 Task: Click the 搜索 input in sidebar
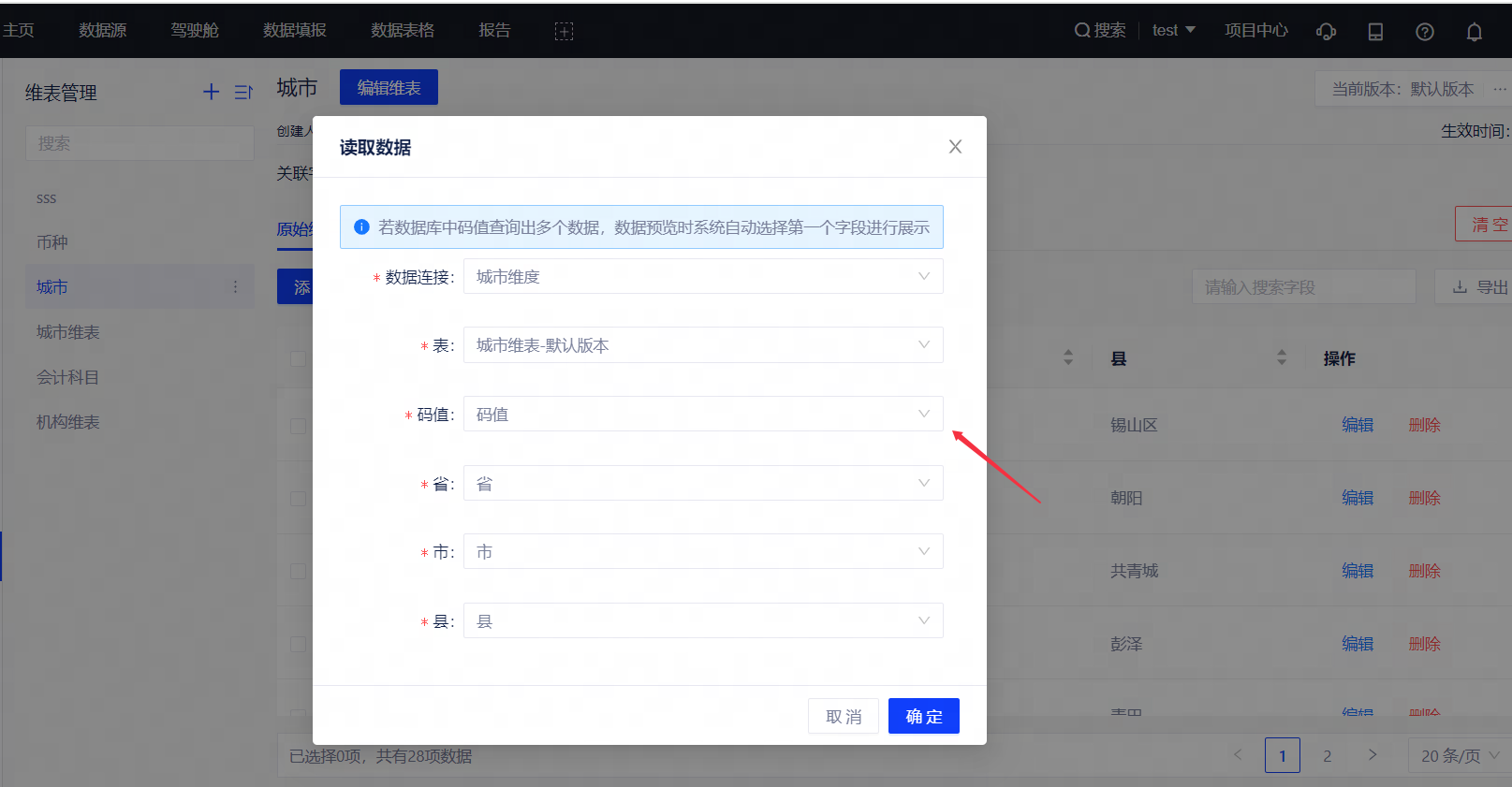point(139,143)
